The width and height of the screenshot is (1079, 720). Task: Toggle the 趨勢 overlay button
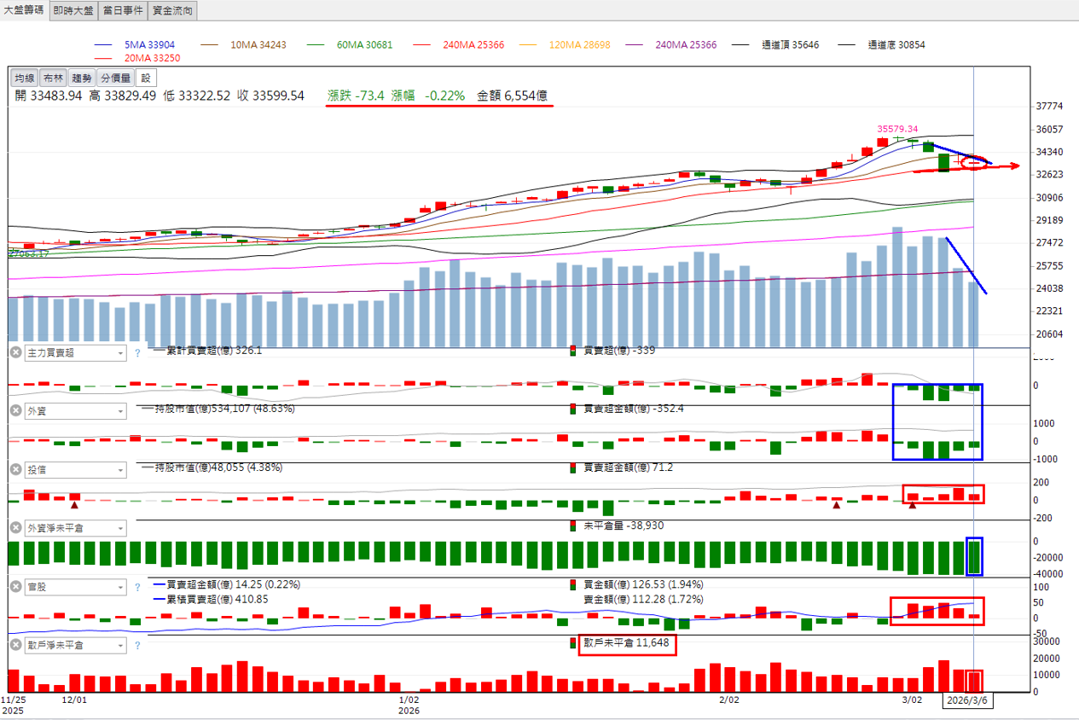pos(81,78)
